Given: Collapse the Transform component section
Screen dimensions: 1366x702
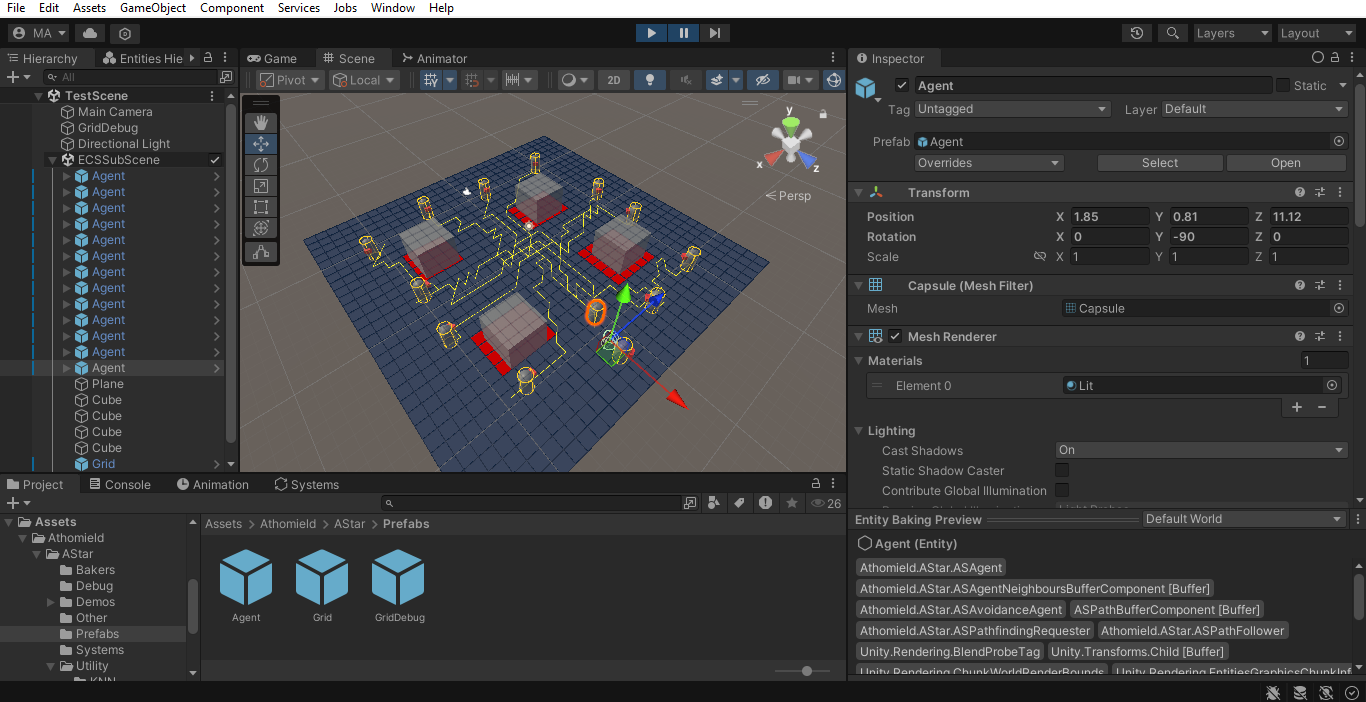Looking at the screenshot, I should coord(858,193).
